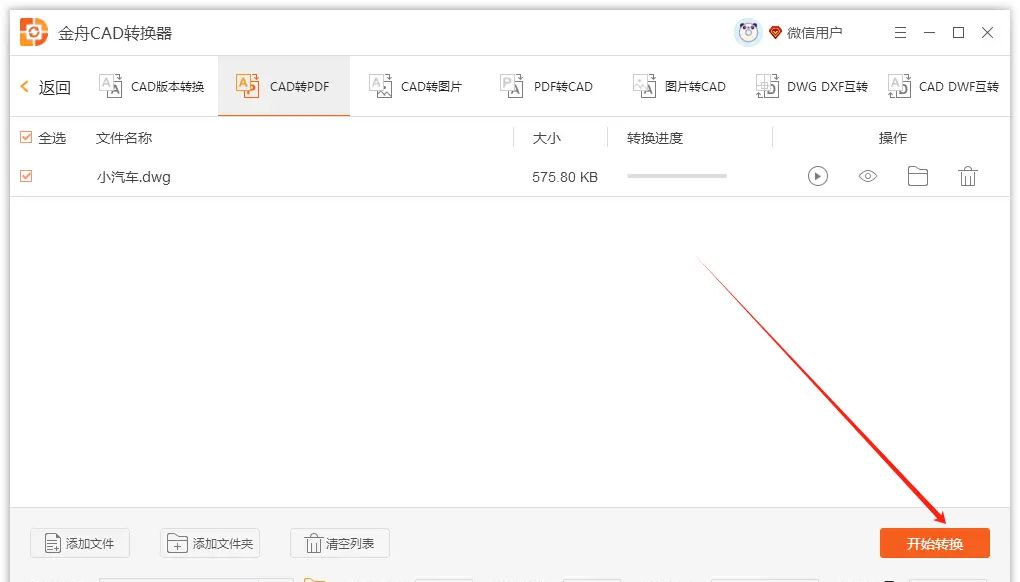
Task: Delete 小汽车.dwg using the trash icon
Action: [968, 176]
